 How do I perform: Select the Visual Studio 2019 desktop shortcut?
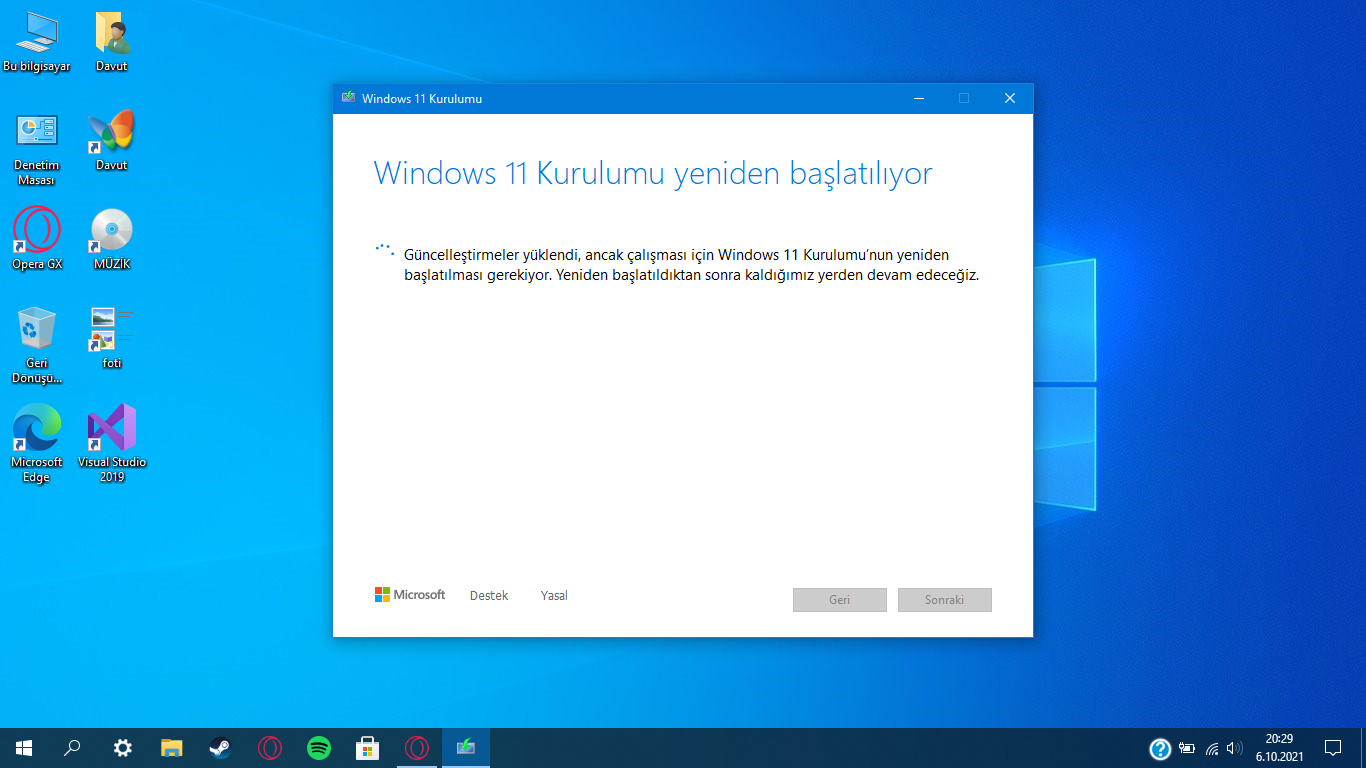(x=112, y=444)
